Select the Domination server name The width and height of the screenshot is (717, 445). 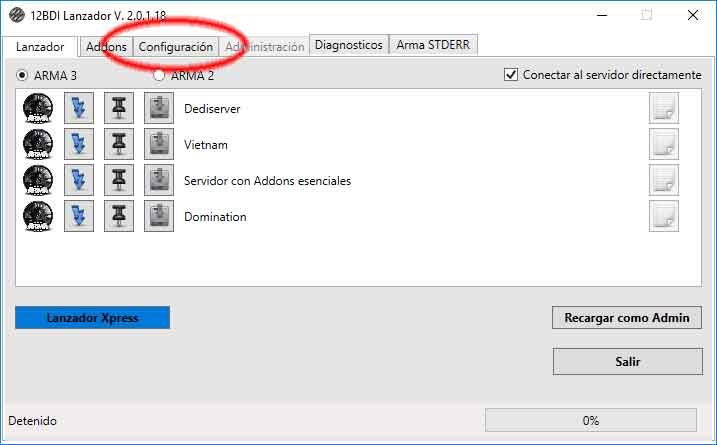(215, 216)
